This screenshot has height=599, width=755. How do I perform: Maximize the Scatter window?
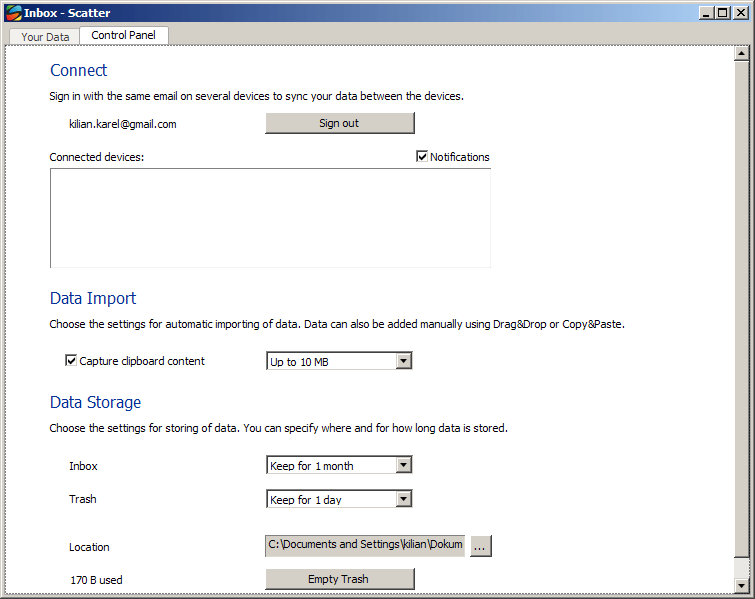pos(723,13)
